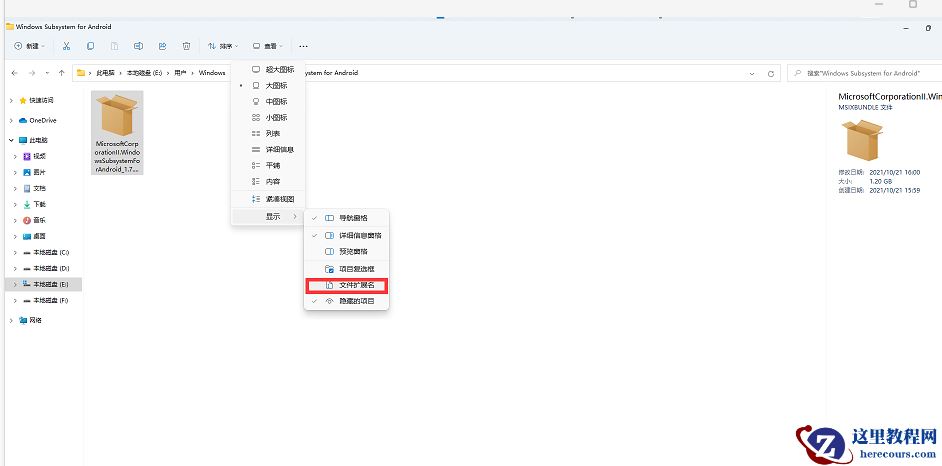Image resolution: width=942 pixels, height=466 pixels.
Task: Open the 排序 (Sort) dropdown
Action: pyautogui.click(x=223, y=46)
